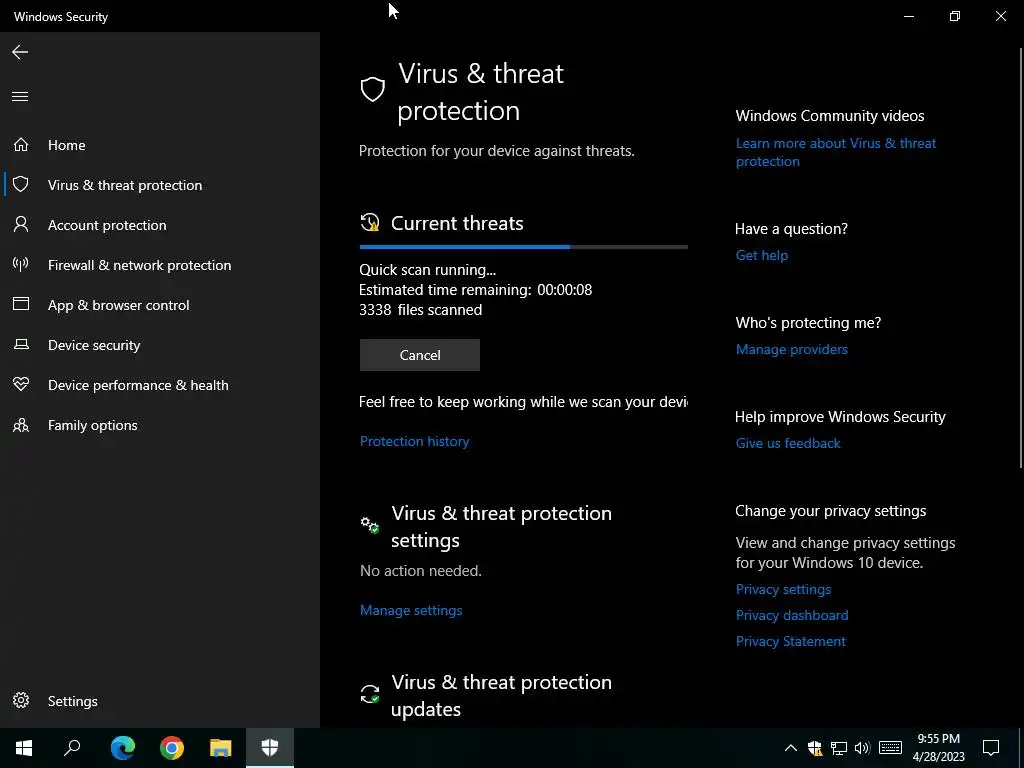Open File Explorer from taskbar
Image resolution: width=1024 pixels, height=768 pixels.
pyautogui.click(x=221, y=748)
